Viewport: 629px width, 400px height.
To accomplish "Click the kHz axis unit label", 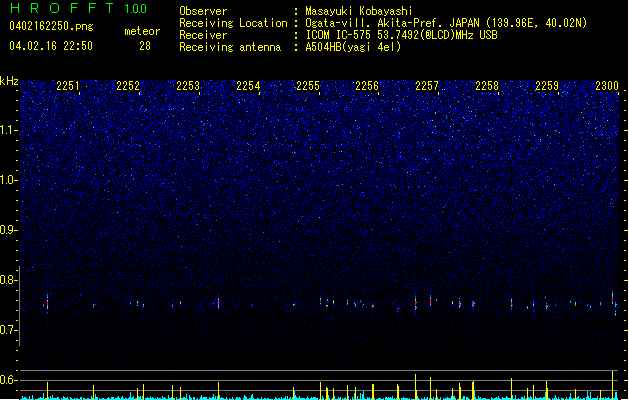I will pyautogui.click(x=9, y=81).
